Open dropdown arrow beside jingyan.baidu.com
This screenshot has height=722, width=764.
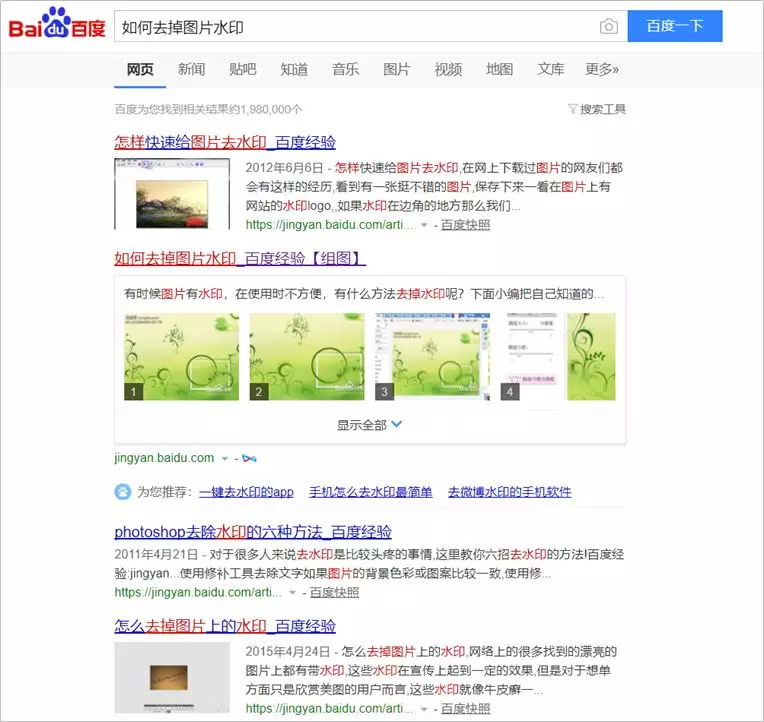pyautogui.click(x=225, y=458)
